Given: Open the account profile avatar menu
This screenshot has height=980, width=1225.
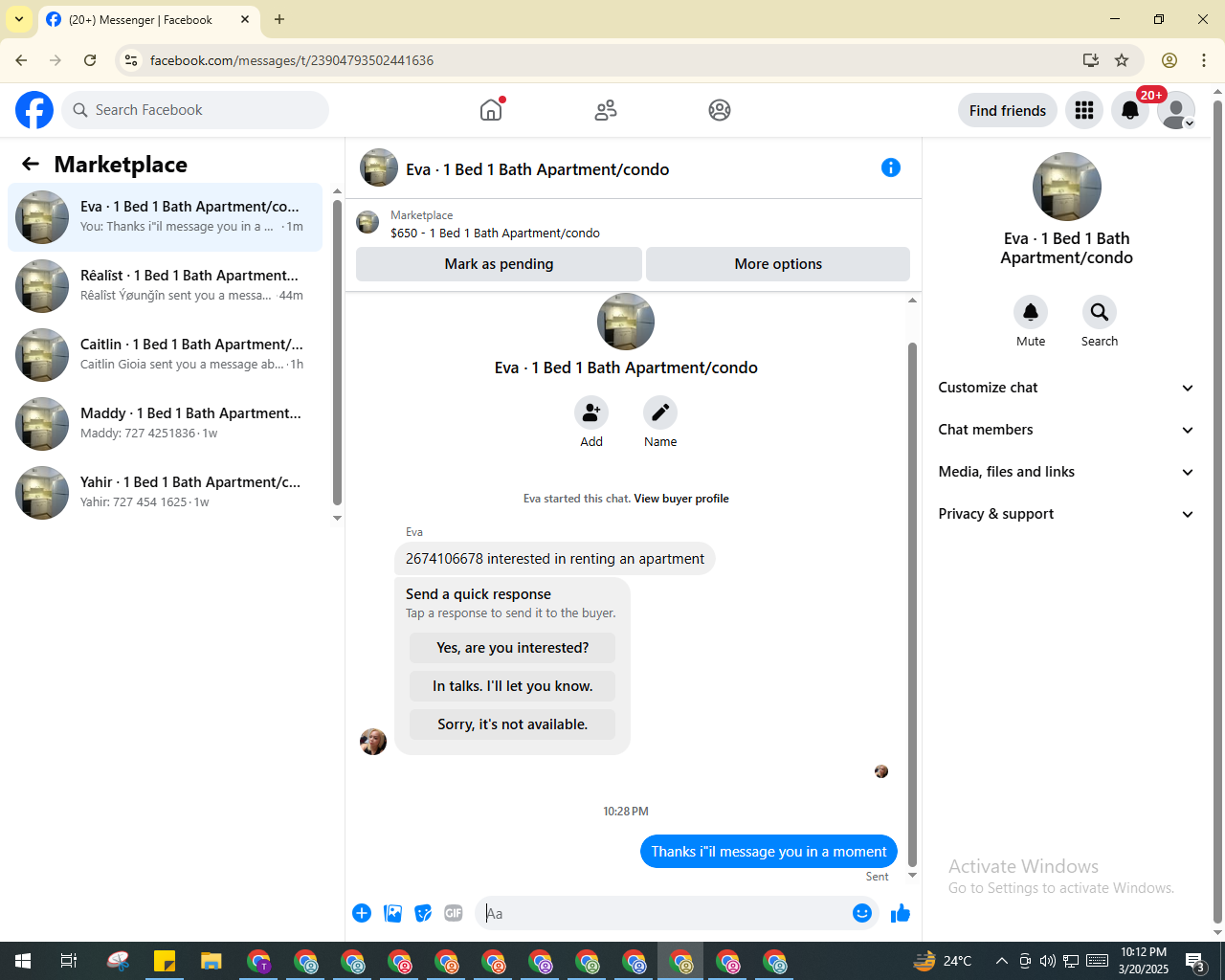Looking at the screenshot, I should pyautogui.click(x=1176, y=110).
